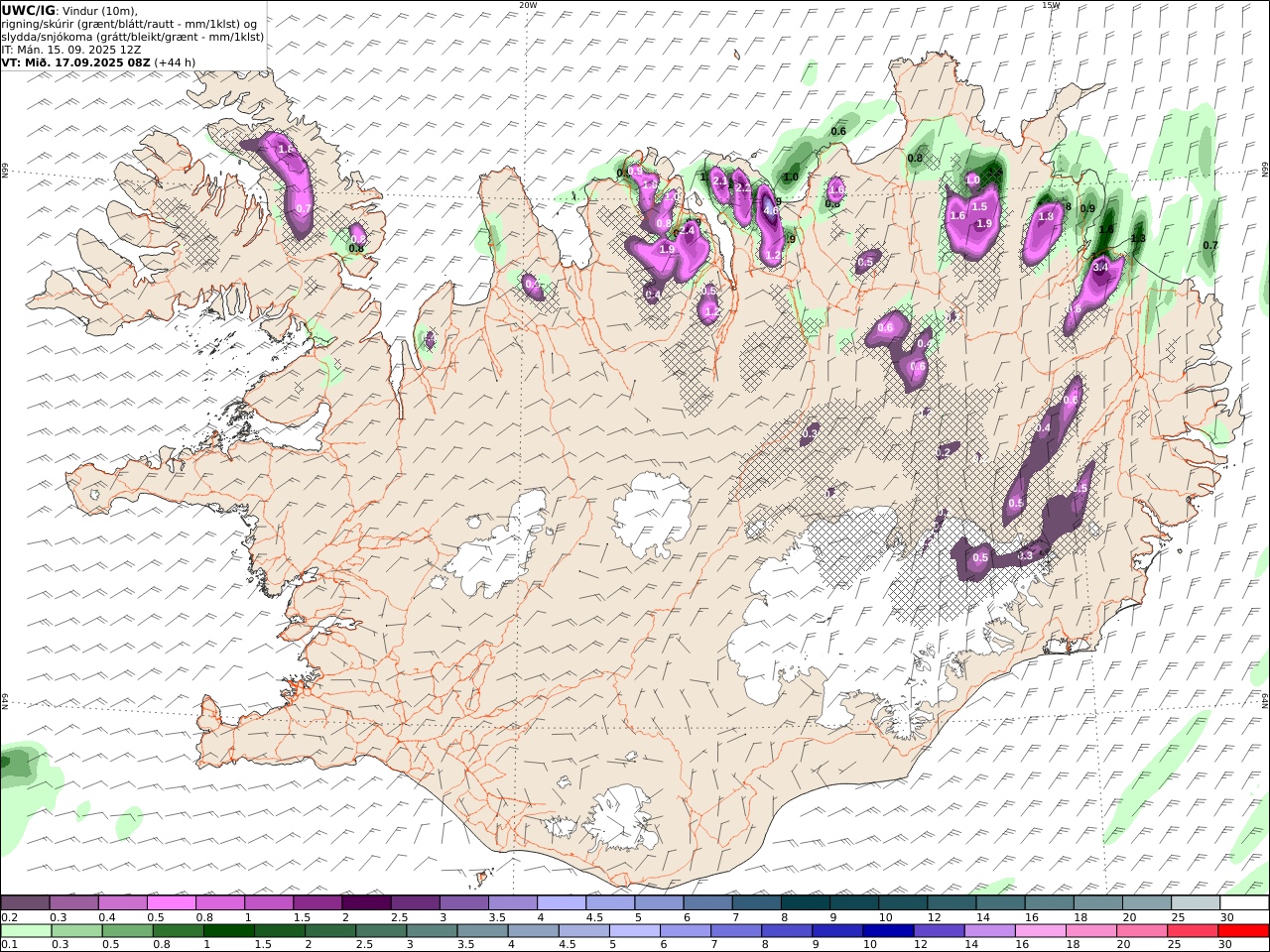1270x952 pixels.
Task: Click the medium green 0.5 swatch in the lower legend
Action: pyautogui.click(x=128, y=931)
